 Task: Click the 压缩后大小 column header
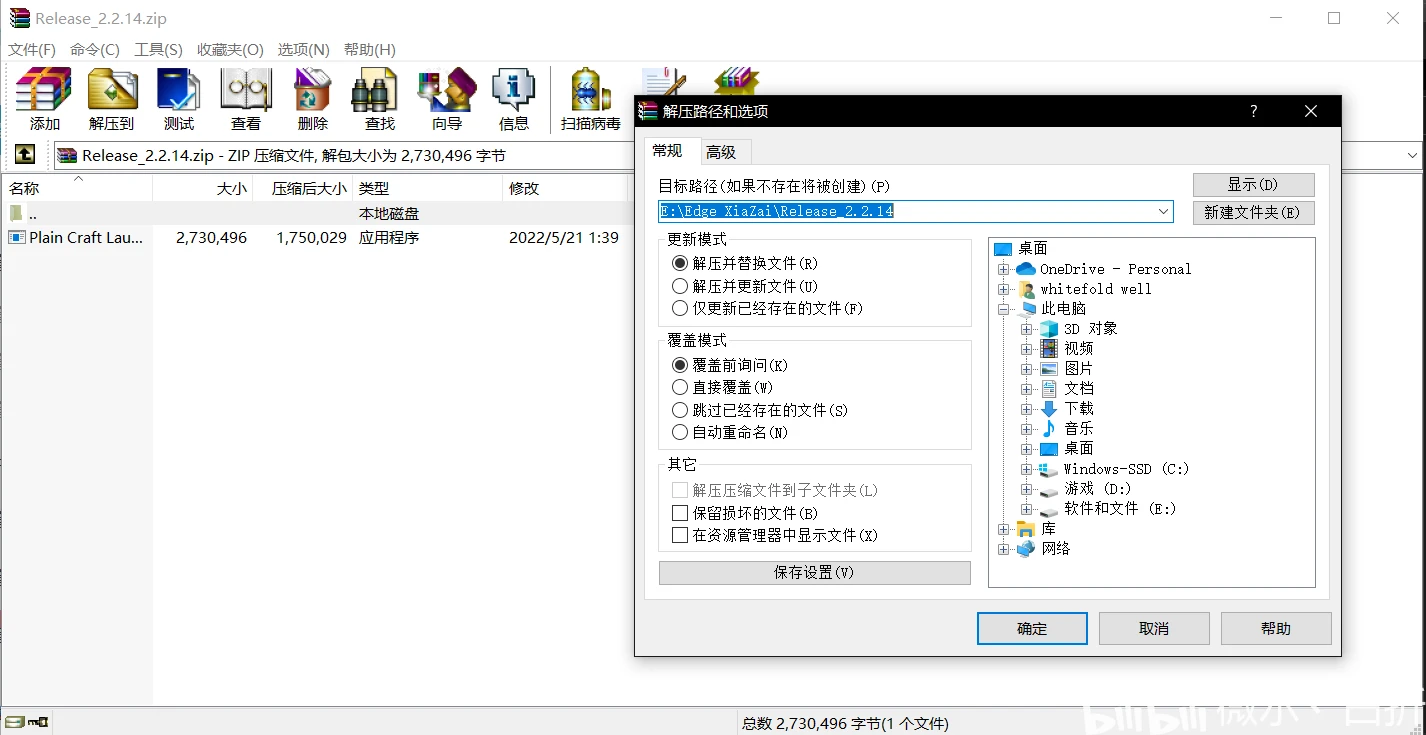[302, 188]
